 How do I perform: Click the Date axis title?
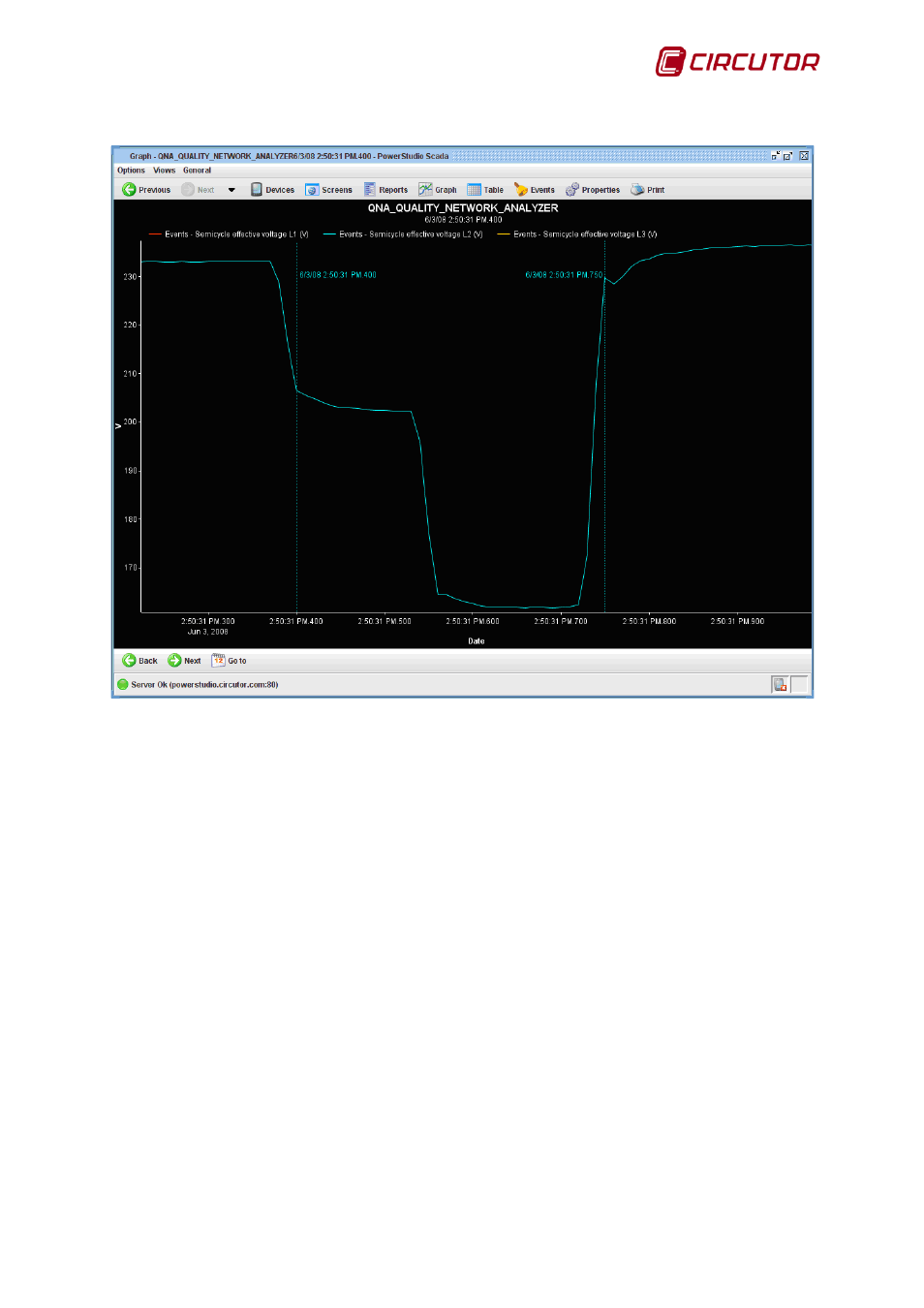(x=477, y=641)
